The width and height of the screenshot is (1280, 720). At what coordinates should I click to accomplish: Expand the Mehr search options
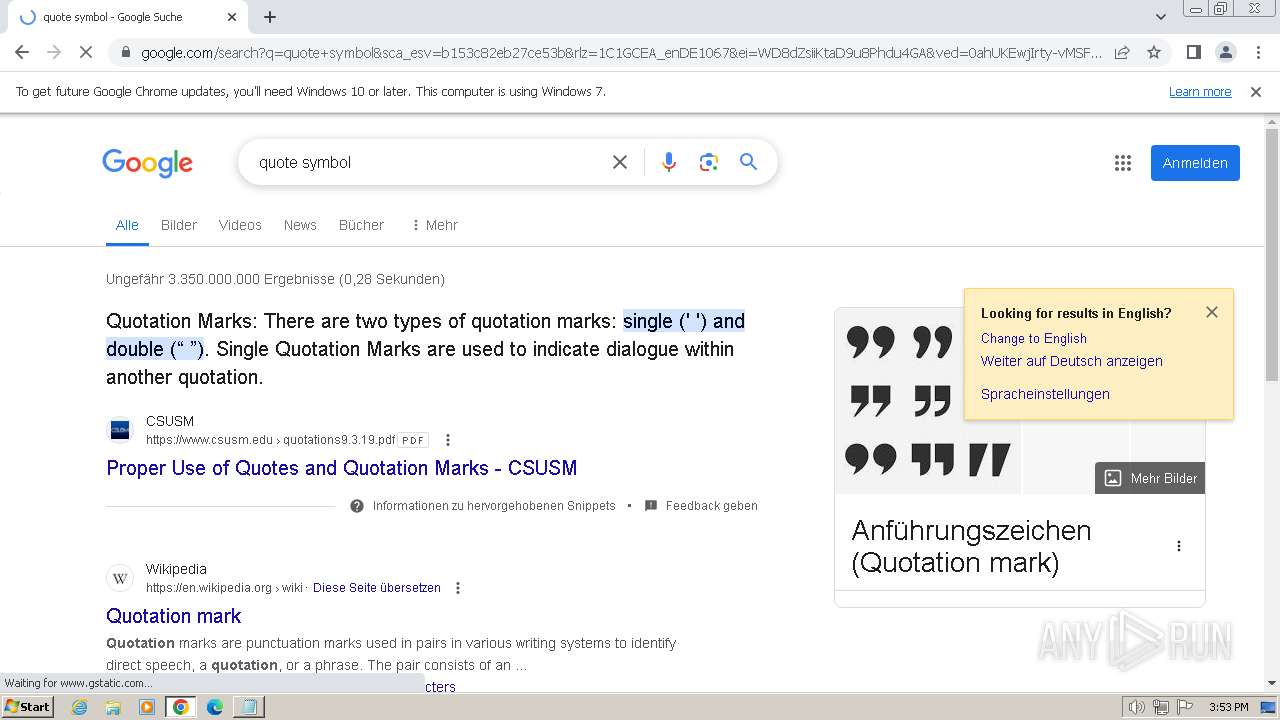point(434,225)
